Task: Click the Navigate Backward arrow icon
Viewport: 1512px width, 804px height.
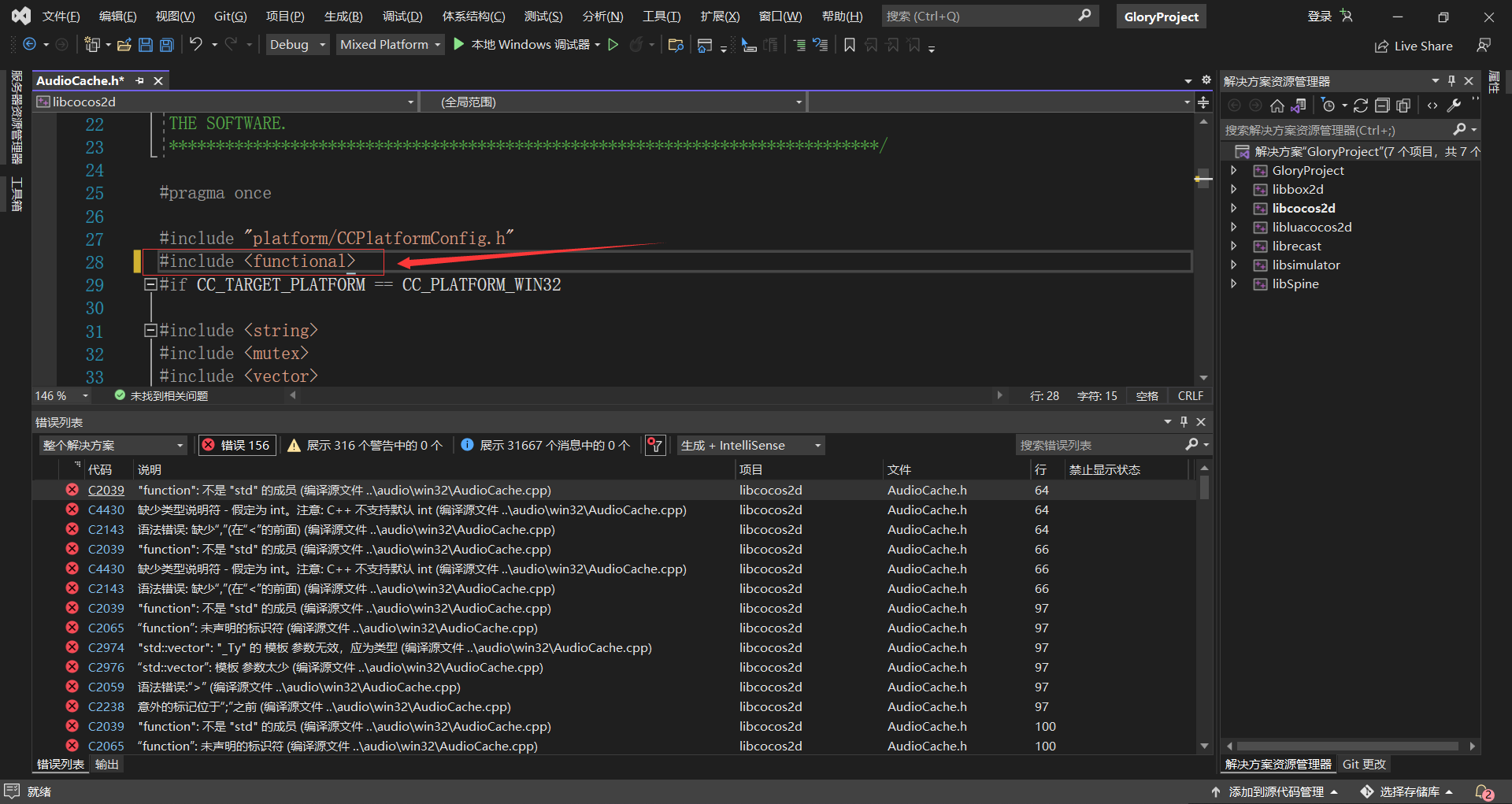Action: (28, 45)
